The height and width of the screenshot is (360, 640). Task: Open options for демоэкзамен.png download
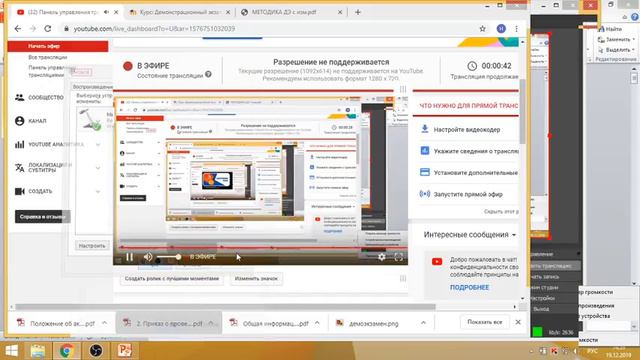(x=423, y=323)
